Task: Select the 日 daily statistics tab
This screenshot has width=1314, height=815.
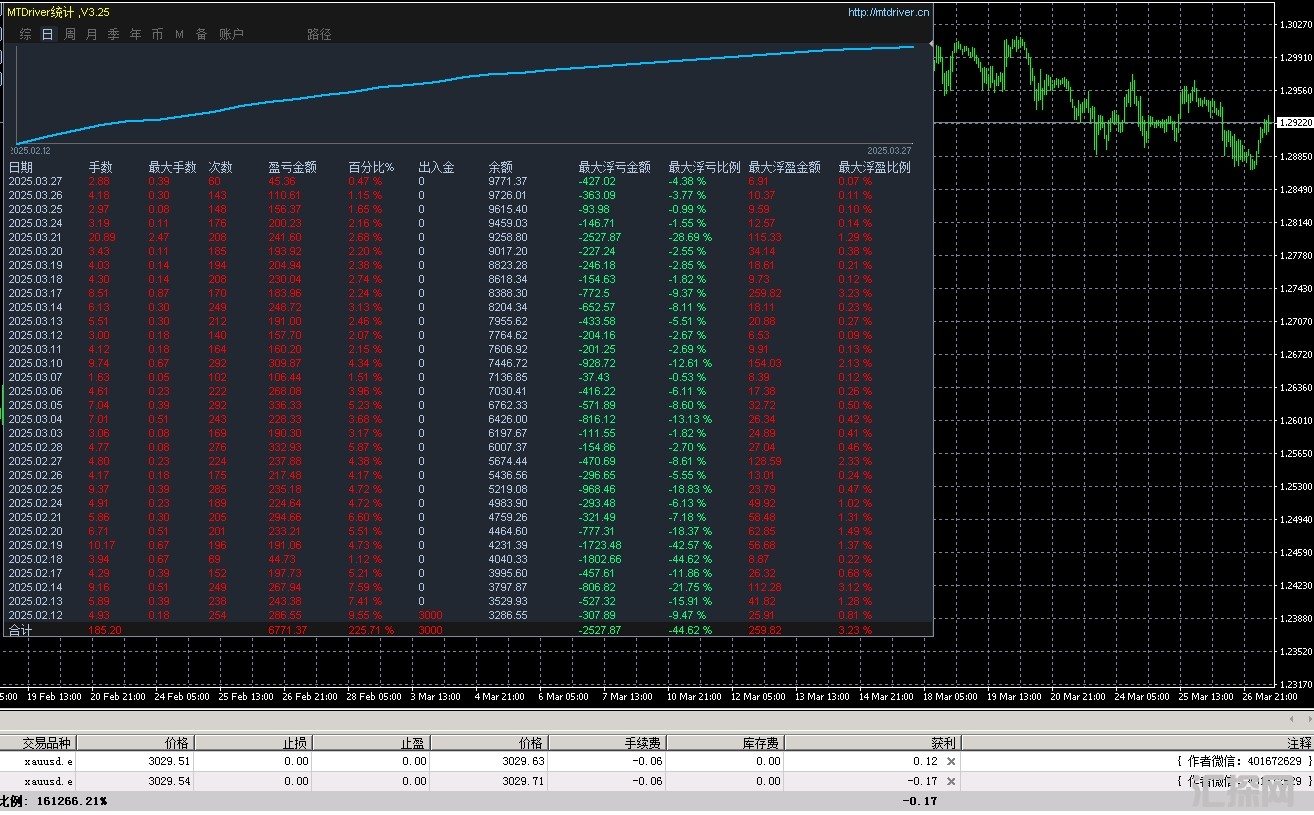Action: pos(47,34)
